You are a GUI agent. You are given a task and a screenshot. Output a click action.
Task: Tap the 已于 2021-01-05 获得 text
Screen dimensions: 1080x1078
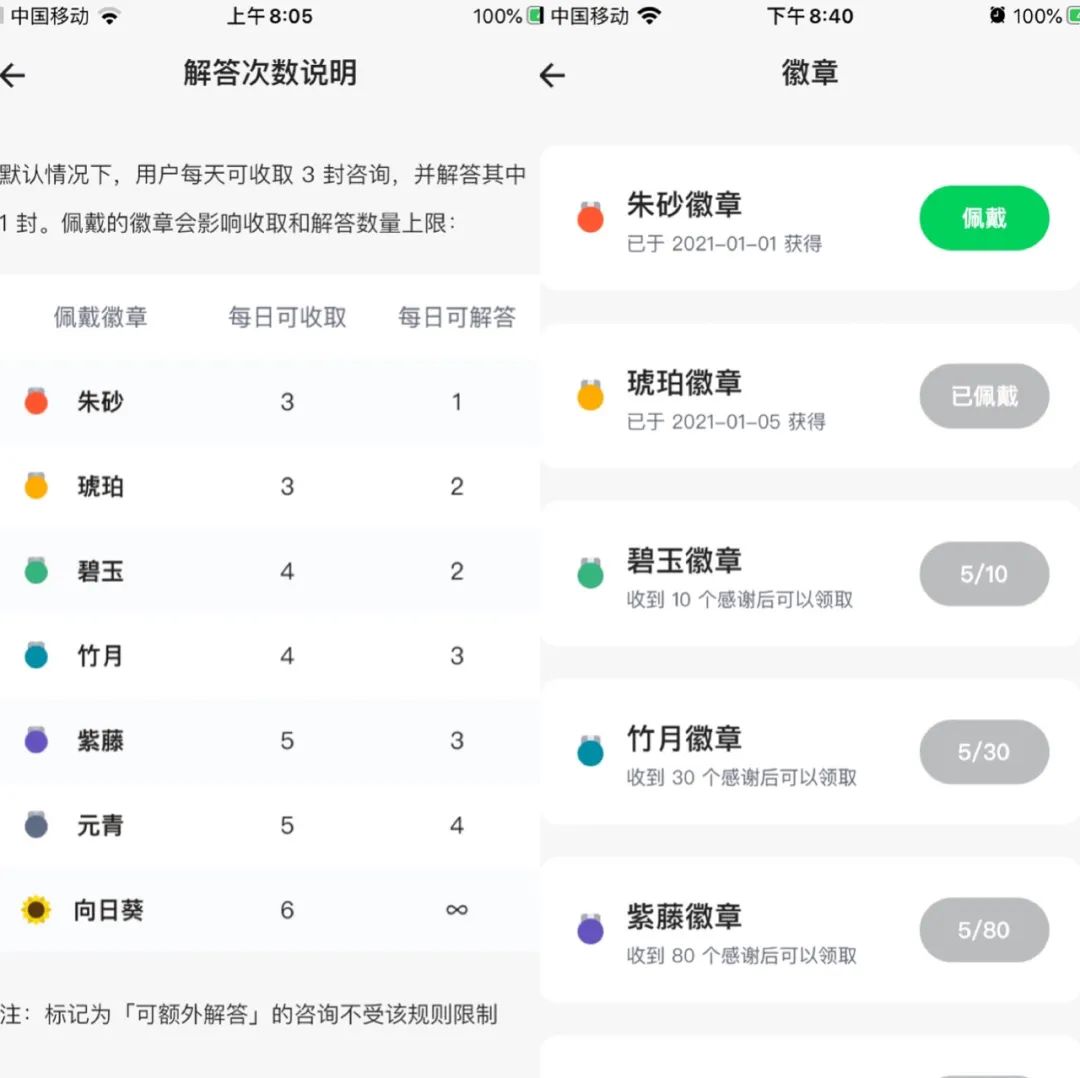[726, 422]
